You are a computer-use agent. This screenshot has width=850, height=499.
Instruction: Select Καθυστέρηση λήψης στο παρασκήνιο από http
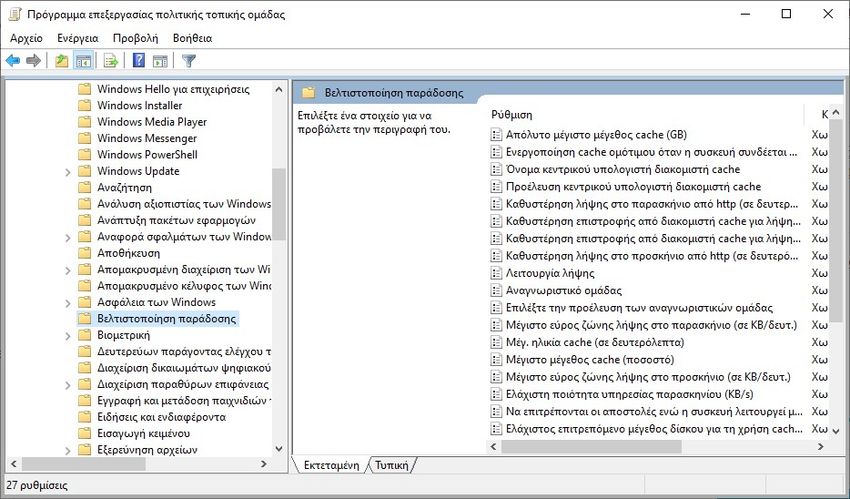652,204
